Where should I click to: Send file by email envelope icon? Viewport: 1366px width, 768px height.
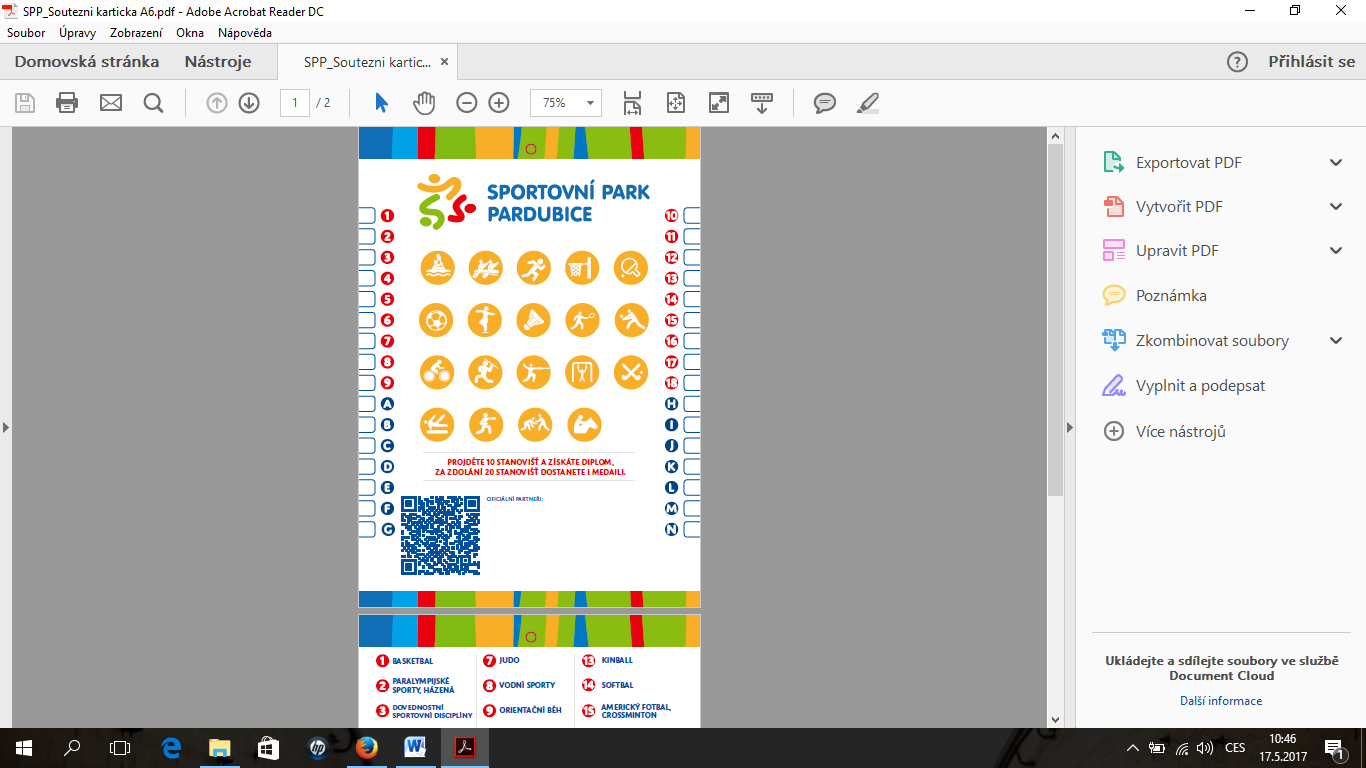click(x=111, y=102)
